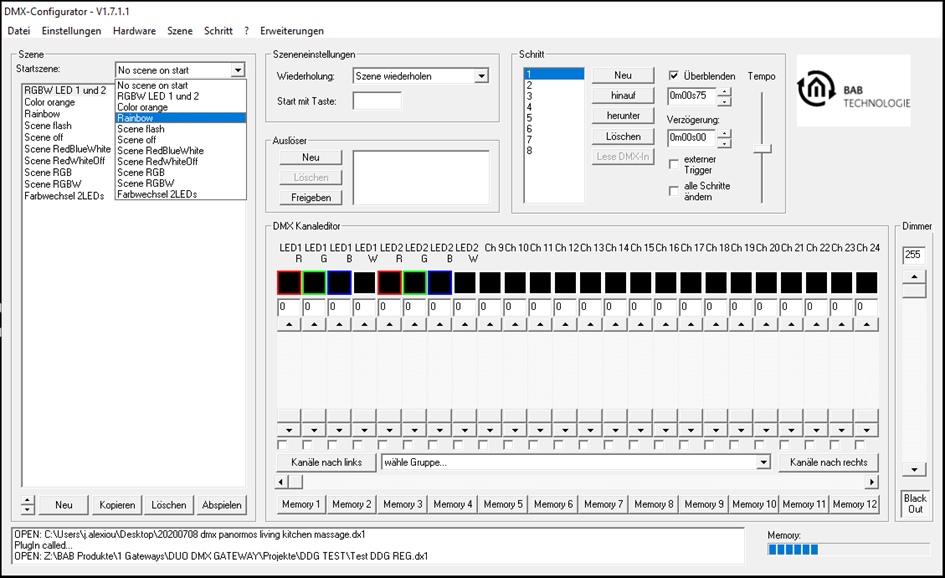945x578 pixels.
Task: Click the up arrow above LED1 G fader
Action: (x=314, y=324)
